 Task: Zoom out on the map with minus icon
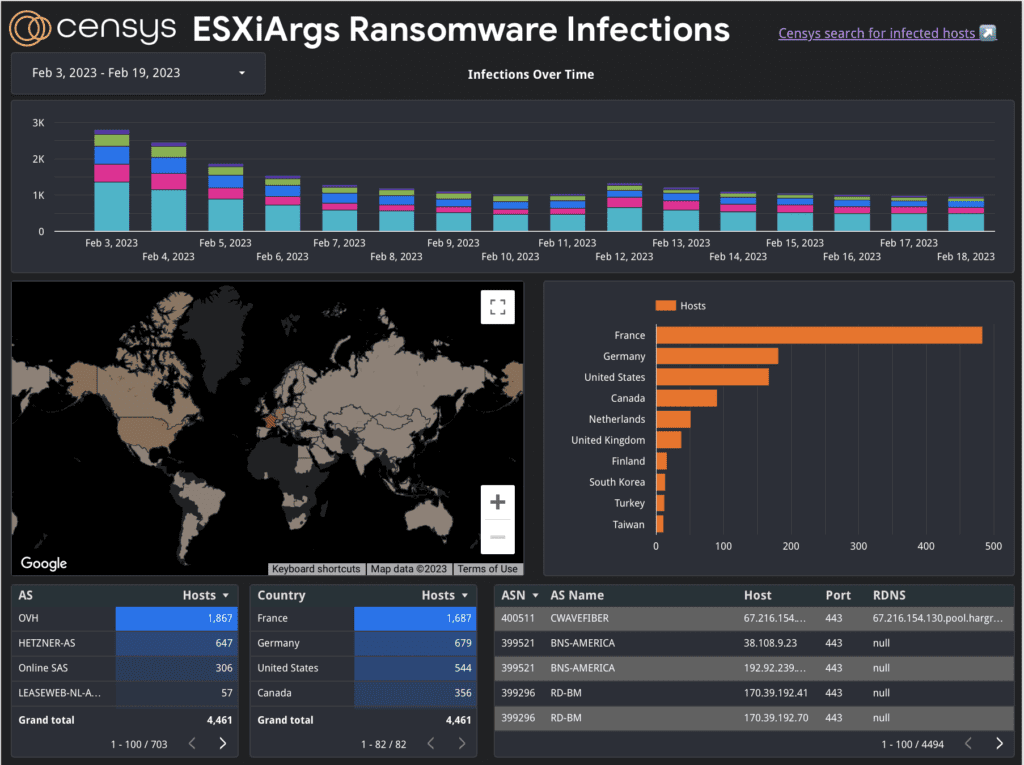click(497, 536)
